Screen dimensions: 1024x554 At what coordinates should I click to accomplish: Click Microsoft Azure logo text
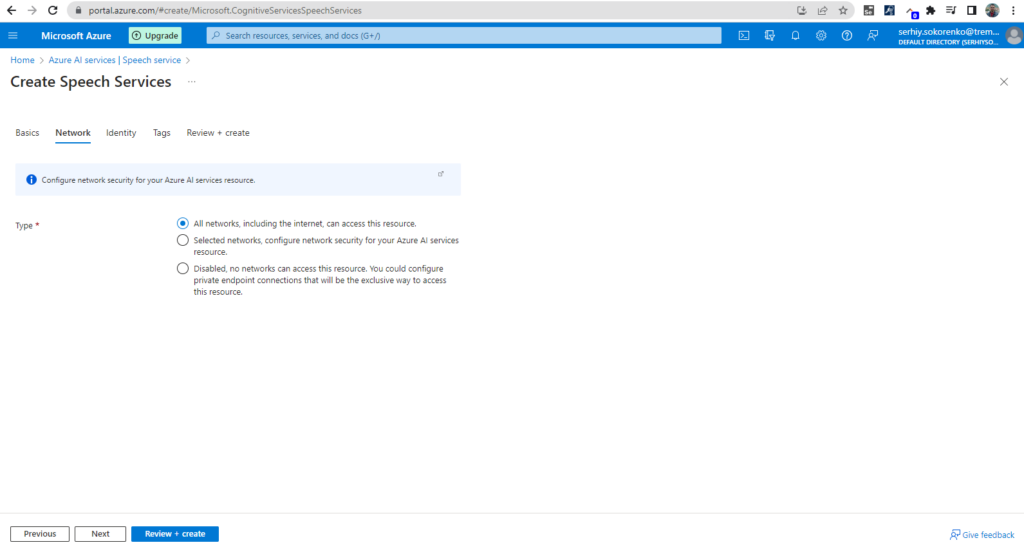(x=76, y=36)
